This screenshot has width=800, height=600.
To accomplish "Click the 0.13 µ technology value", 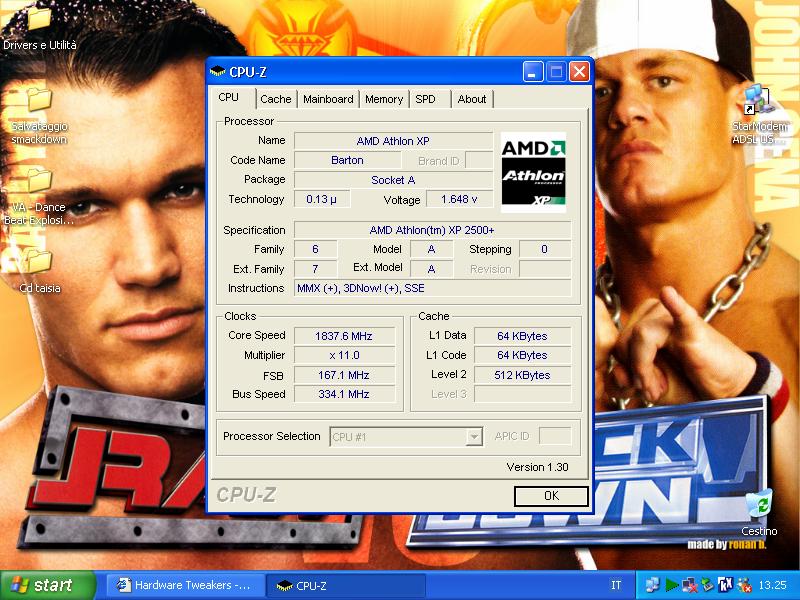I will (321, 199).
